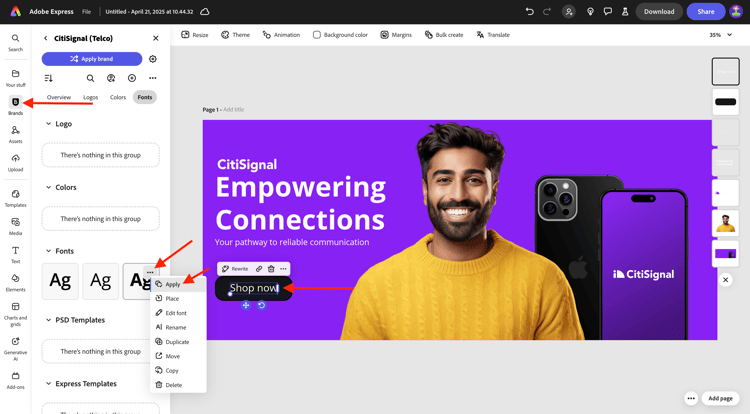Open the Search panel in sidebar
The height and width of the screenshot is (414, 750).
tap(15, 42)
